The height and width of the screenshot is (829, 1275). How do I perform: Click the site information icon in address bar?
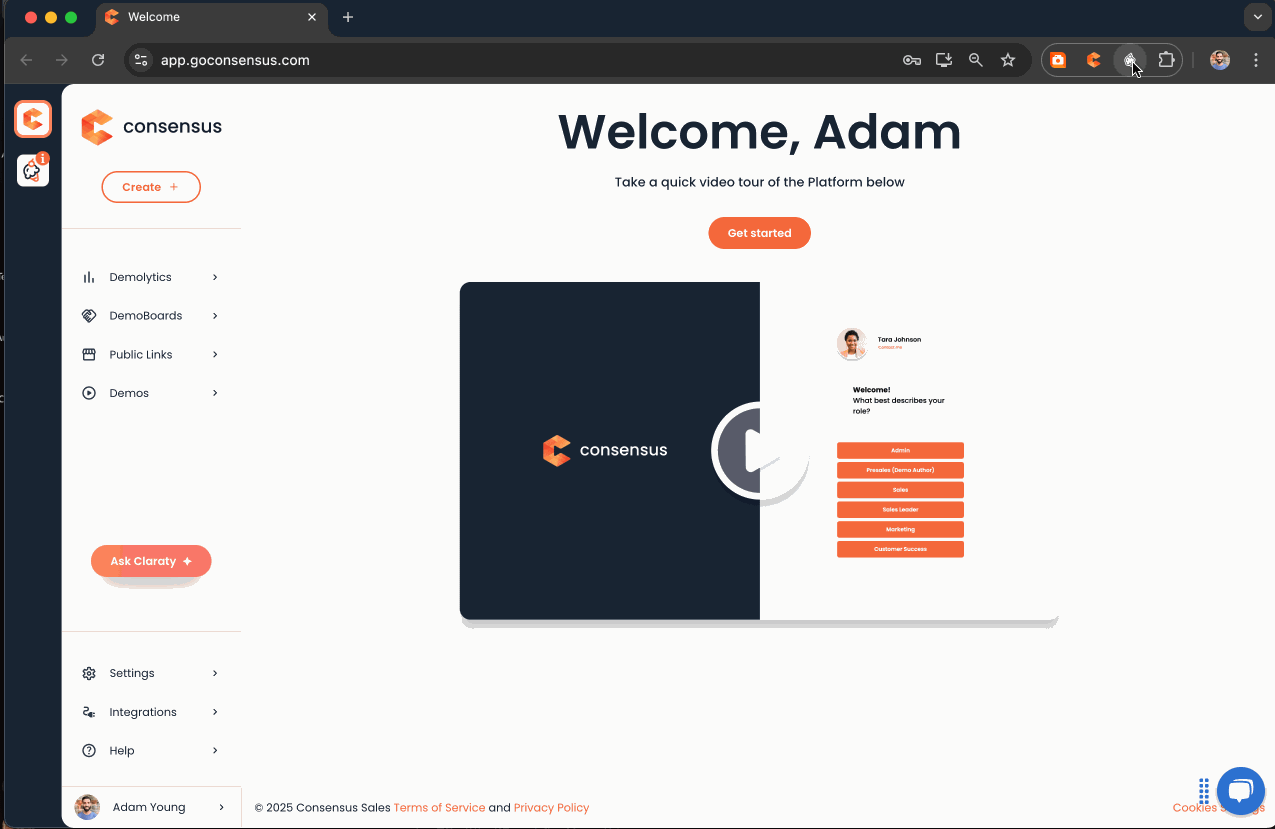click(141, 60)
